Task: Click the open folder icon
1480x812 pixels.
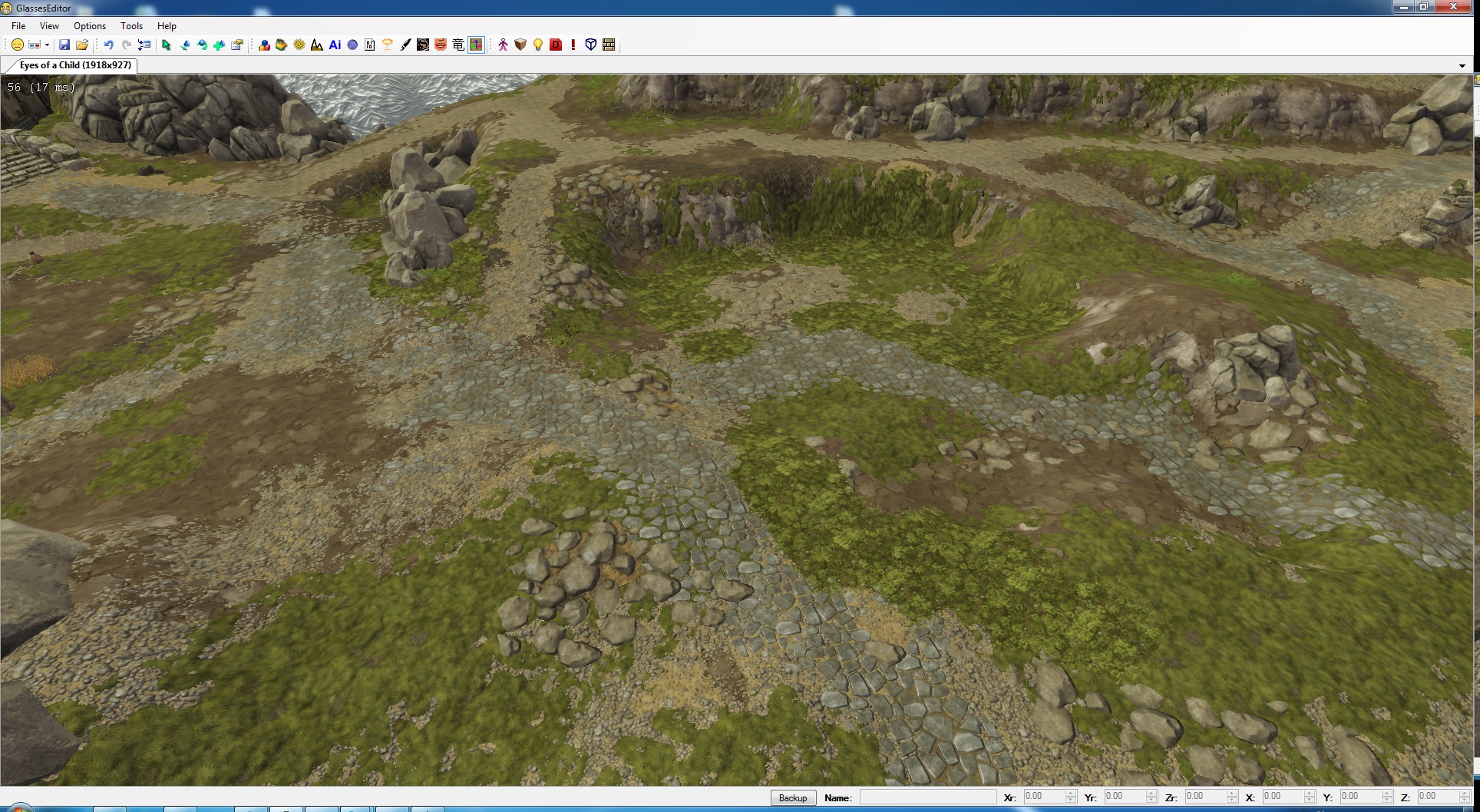Action: [82, 45]
